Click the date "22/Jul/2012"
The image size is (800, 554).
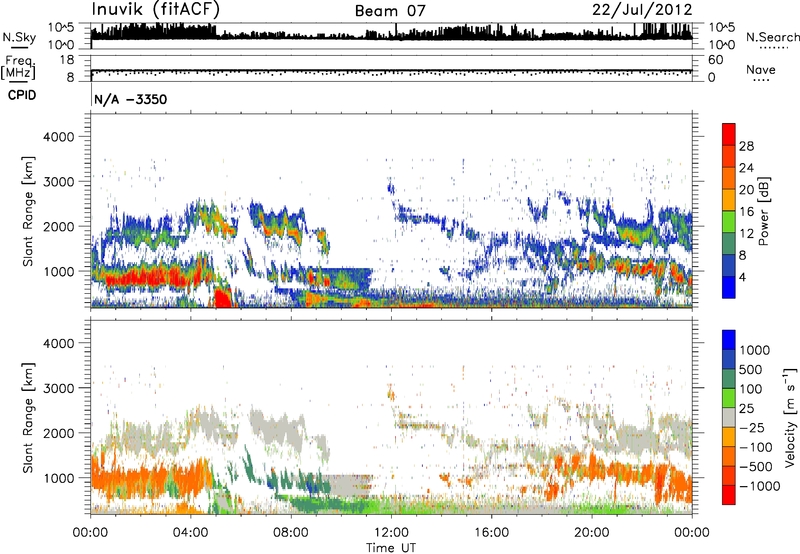pos(642,10)
